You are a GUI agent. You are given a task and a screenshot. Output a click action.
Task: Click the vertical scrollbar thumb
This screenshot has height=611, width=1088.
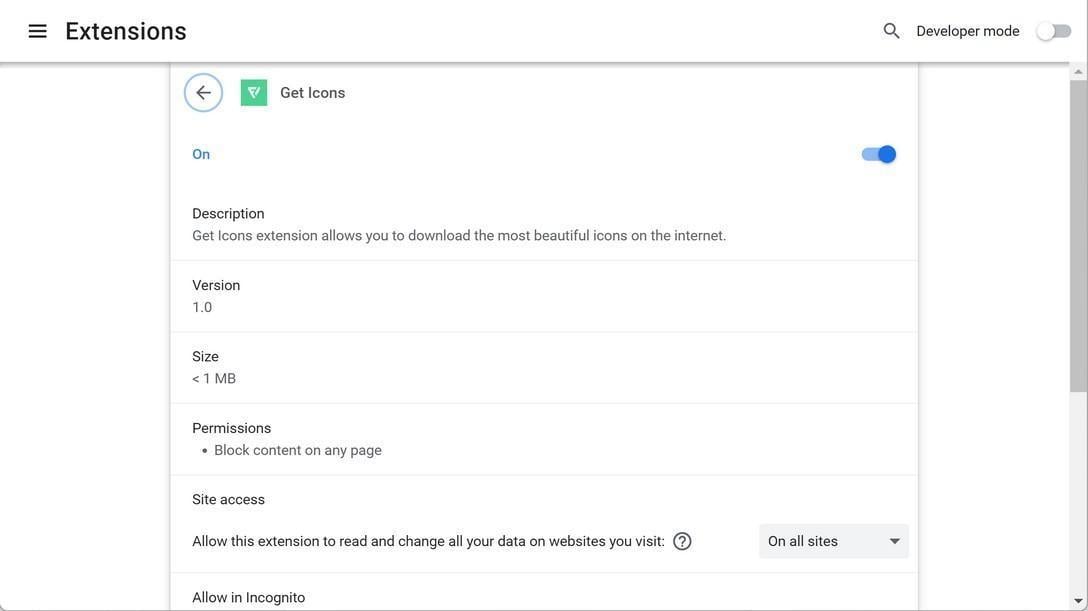click(1078, 235)
